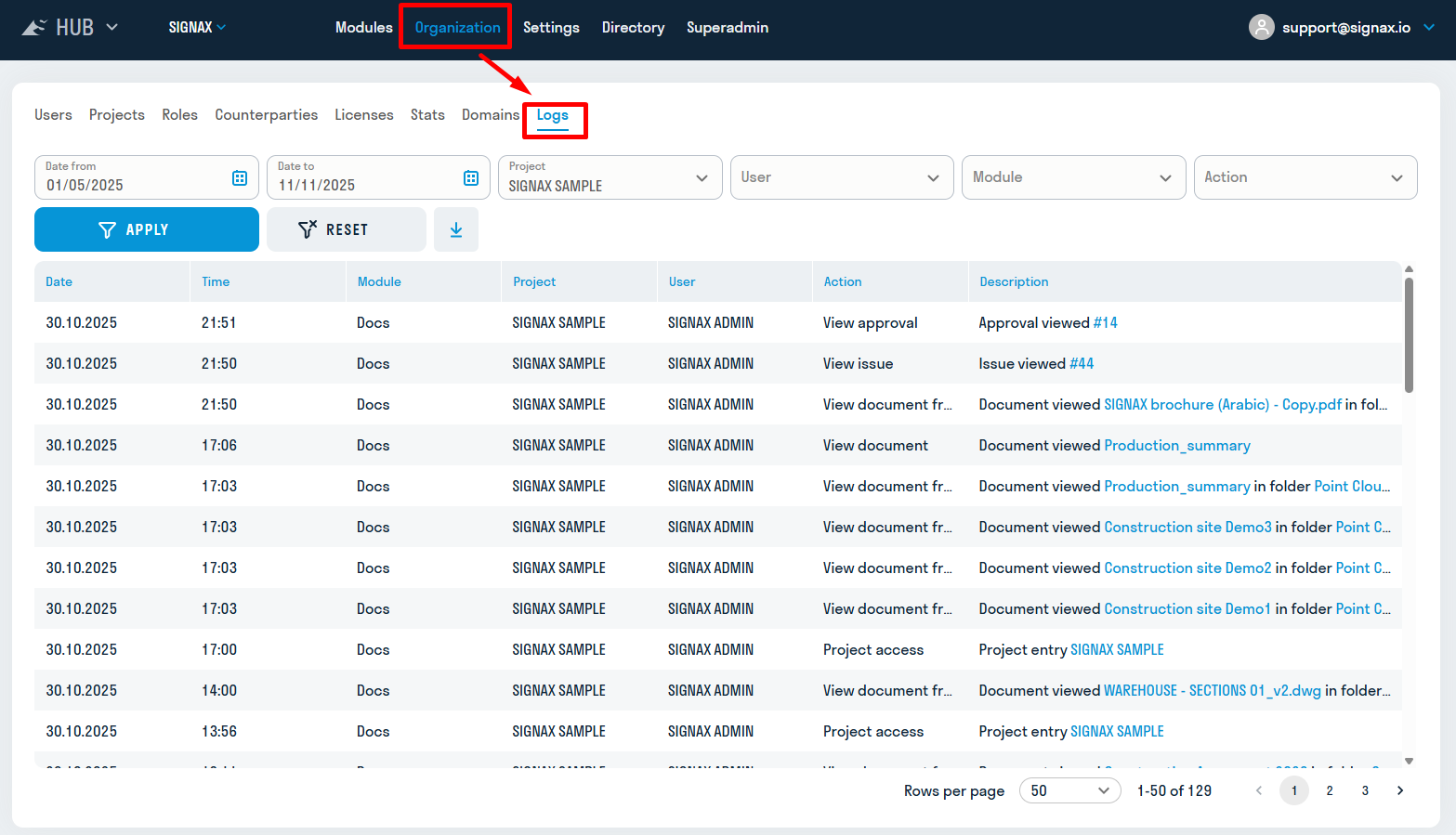
Task: Download logs with the download icon
Action: coord(456,229)
